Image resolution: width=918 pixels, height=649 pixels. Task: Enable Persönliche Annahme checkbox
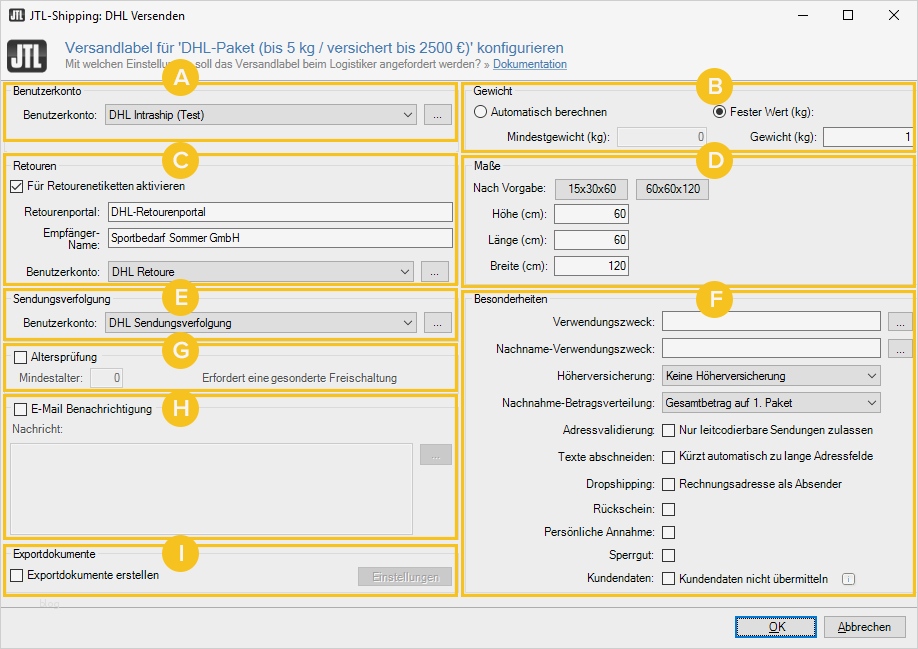[668, 533]
